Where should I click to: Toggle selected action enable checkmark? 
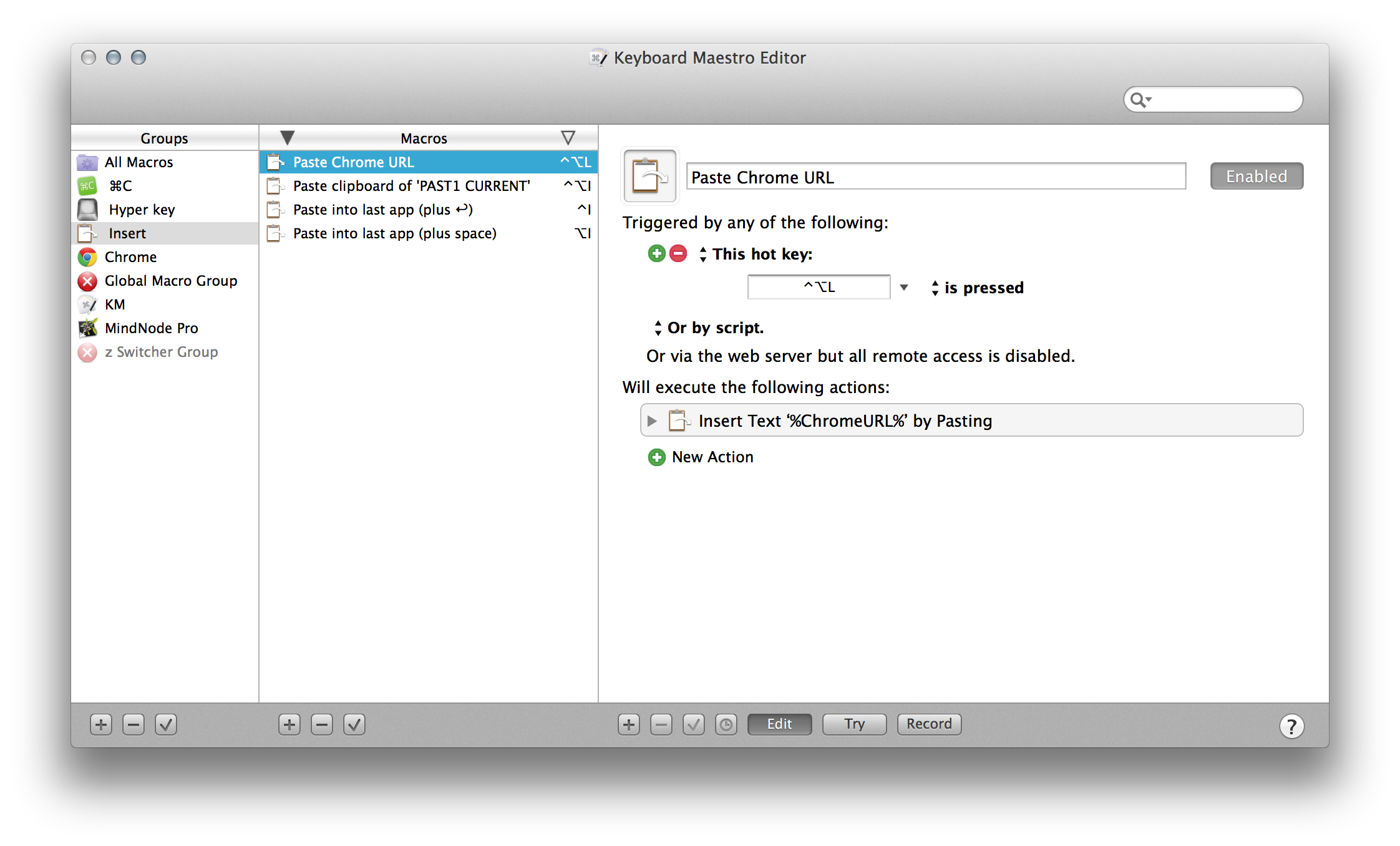point(694,724)
